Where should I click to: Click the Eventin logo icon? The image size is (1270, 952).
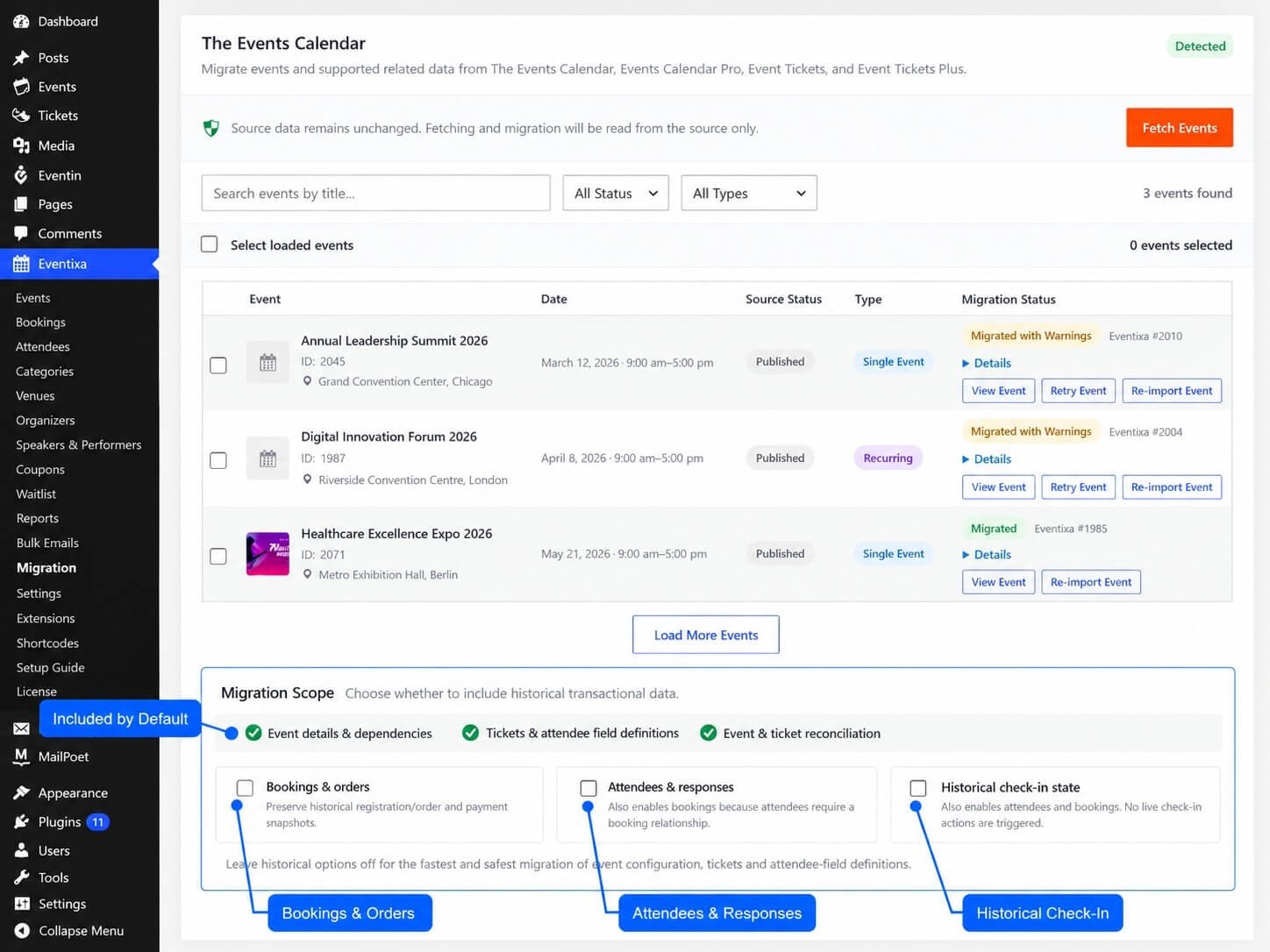(x=21, y=175)
